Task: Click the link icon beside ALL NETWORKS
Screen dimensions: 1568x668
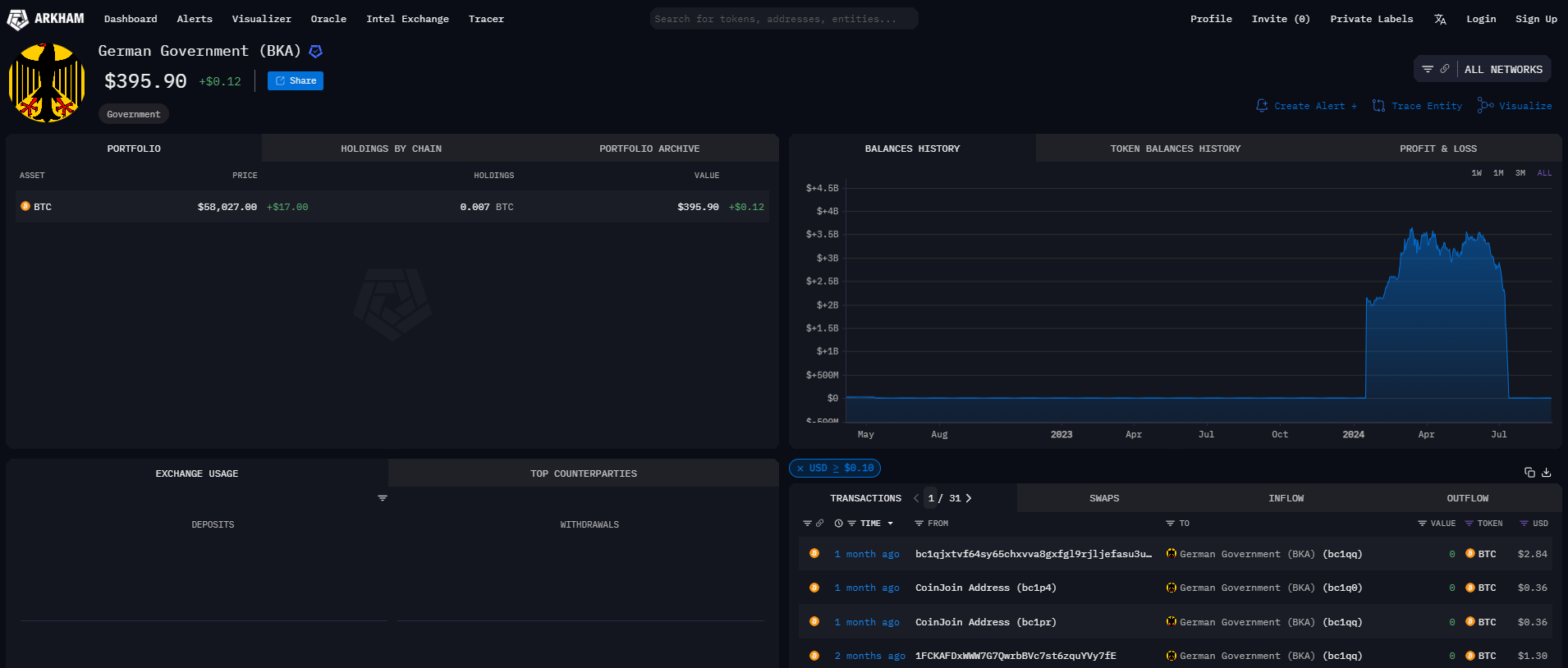Action: point(1445,69)
